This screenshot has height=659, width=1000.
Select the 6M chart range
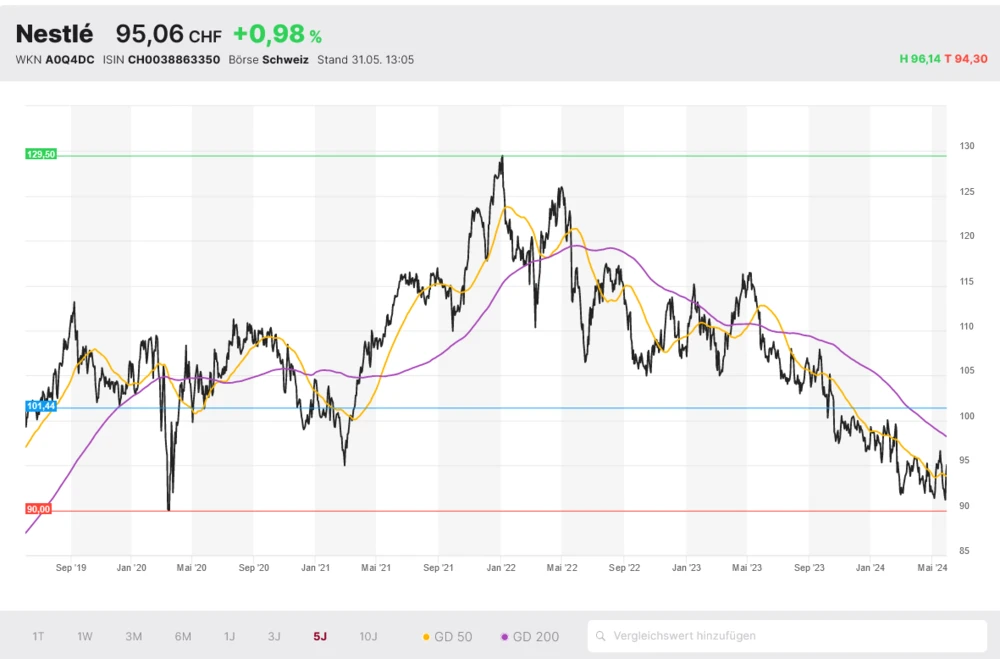182,636
